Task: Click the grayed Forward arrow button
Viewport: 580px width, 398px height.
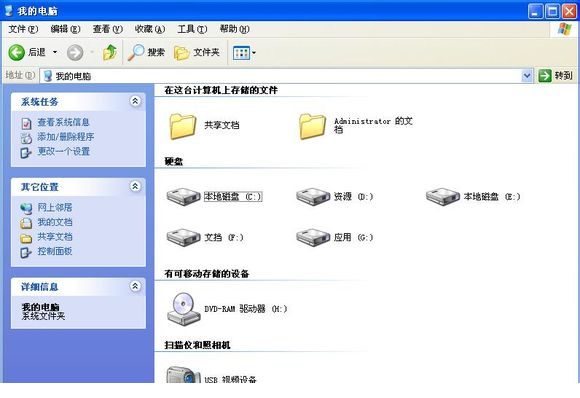Action: click(75, 53)
